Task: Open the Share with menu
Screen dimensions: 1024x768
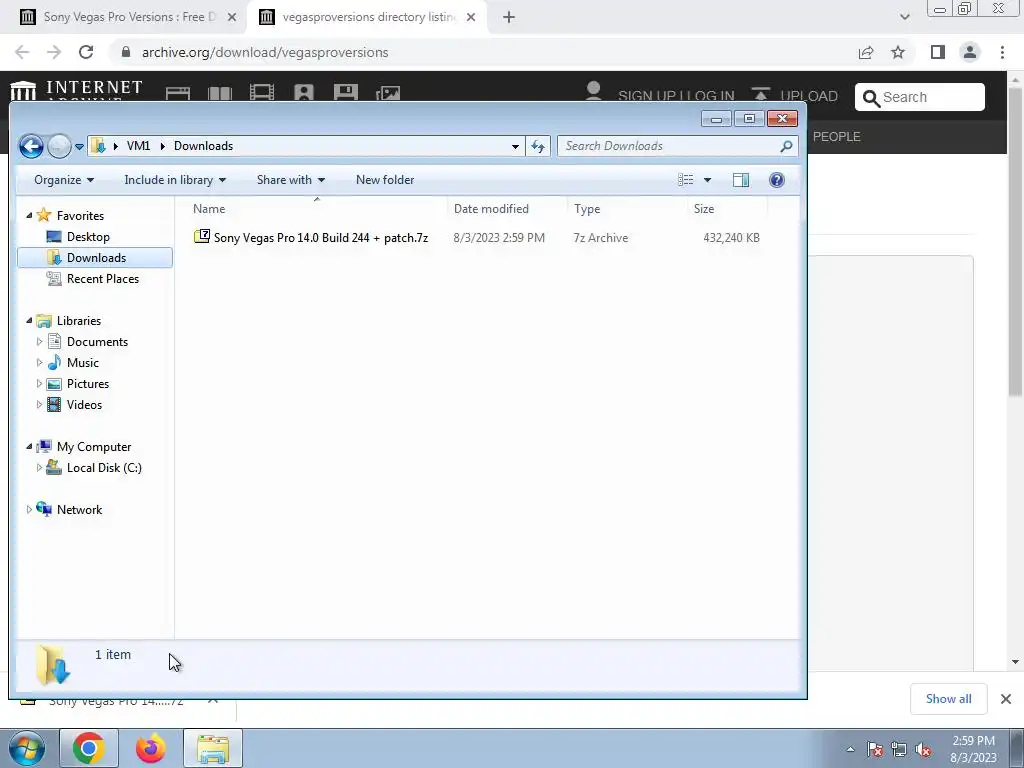Action: [291, 180]
